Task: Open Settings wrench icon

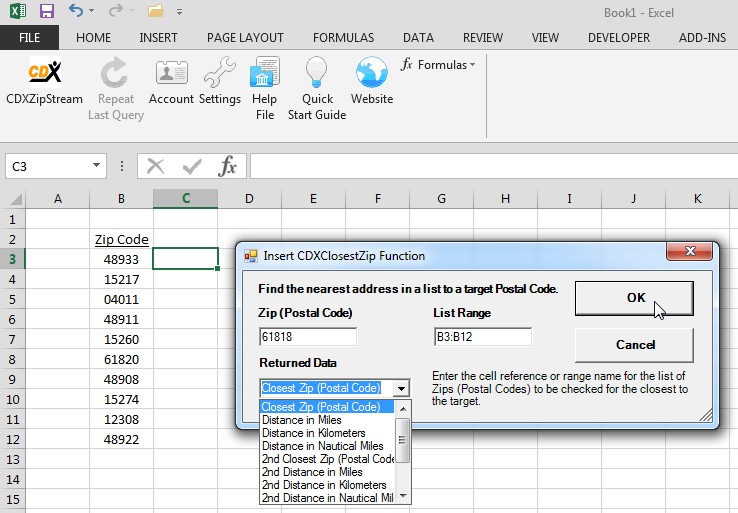Action: [x=219, y=72]
